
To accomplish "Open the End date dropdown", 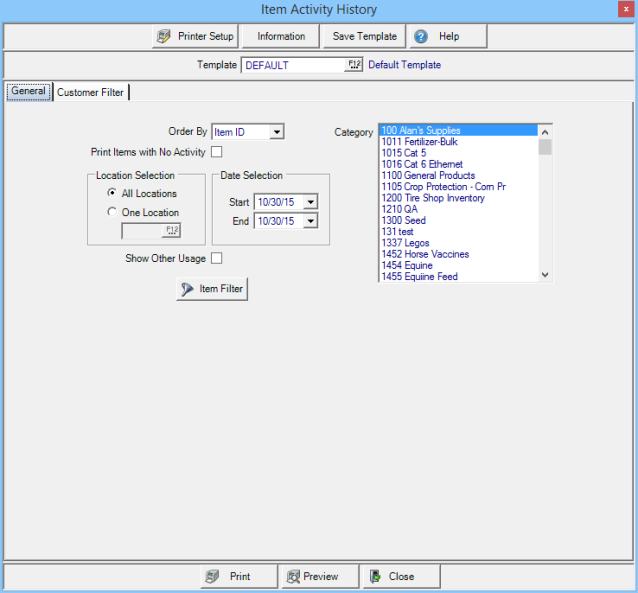I will 310,221.
